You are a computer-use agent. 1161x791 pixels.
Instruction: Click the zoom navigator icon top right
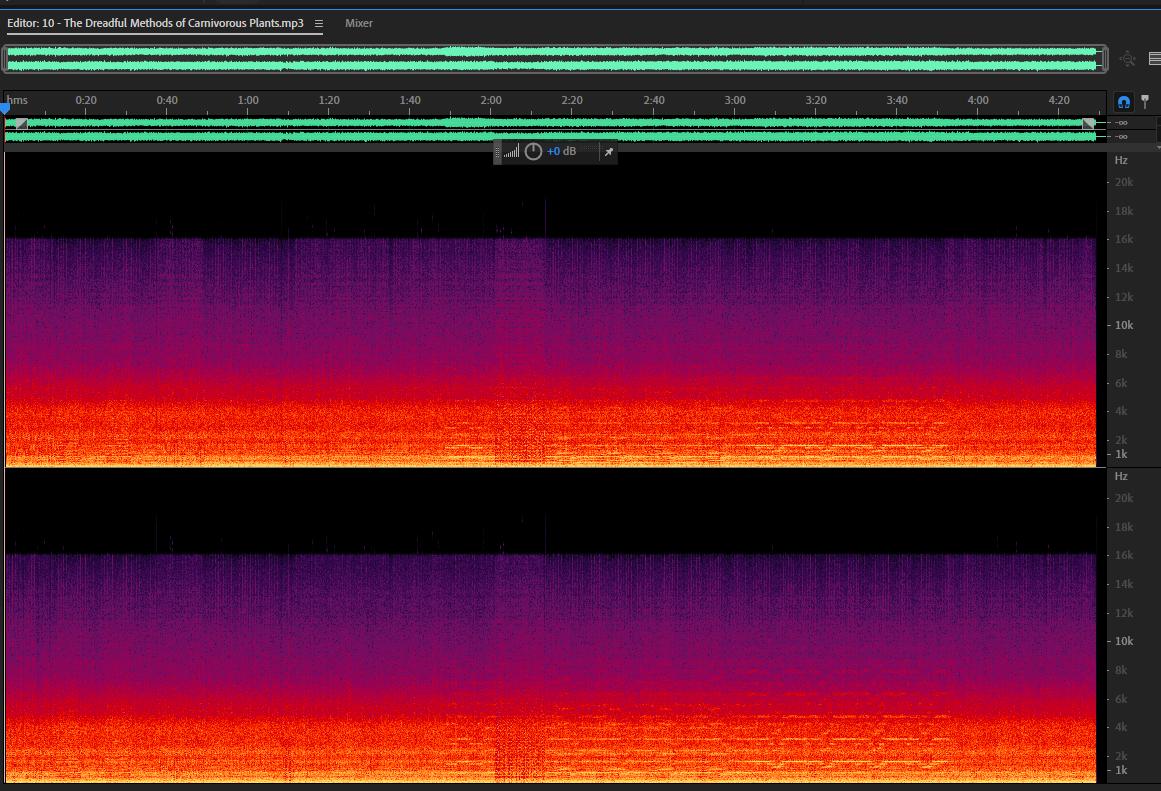coord(1128,59)
